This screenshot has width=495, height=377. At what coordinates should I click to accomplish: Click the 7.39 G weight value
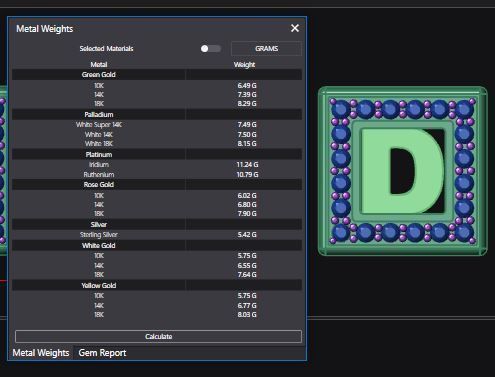point(247,95)
